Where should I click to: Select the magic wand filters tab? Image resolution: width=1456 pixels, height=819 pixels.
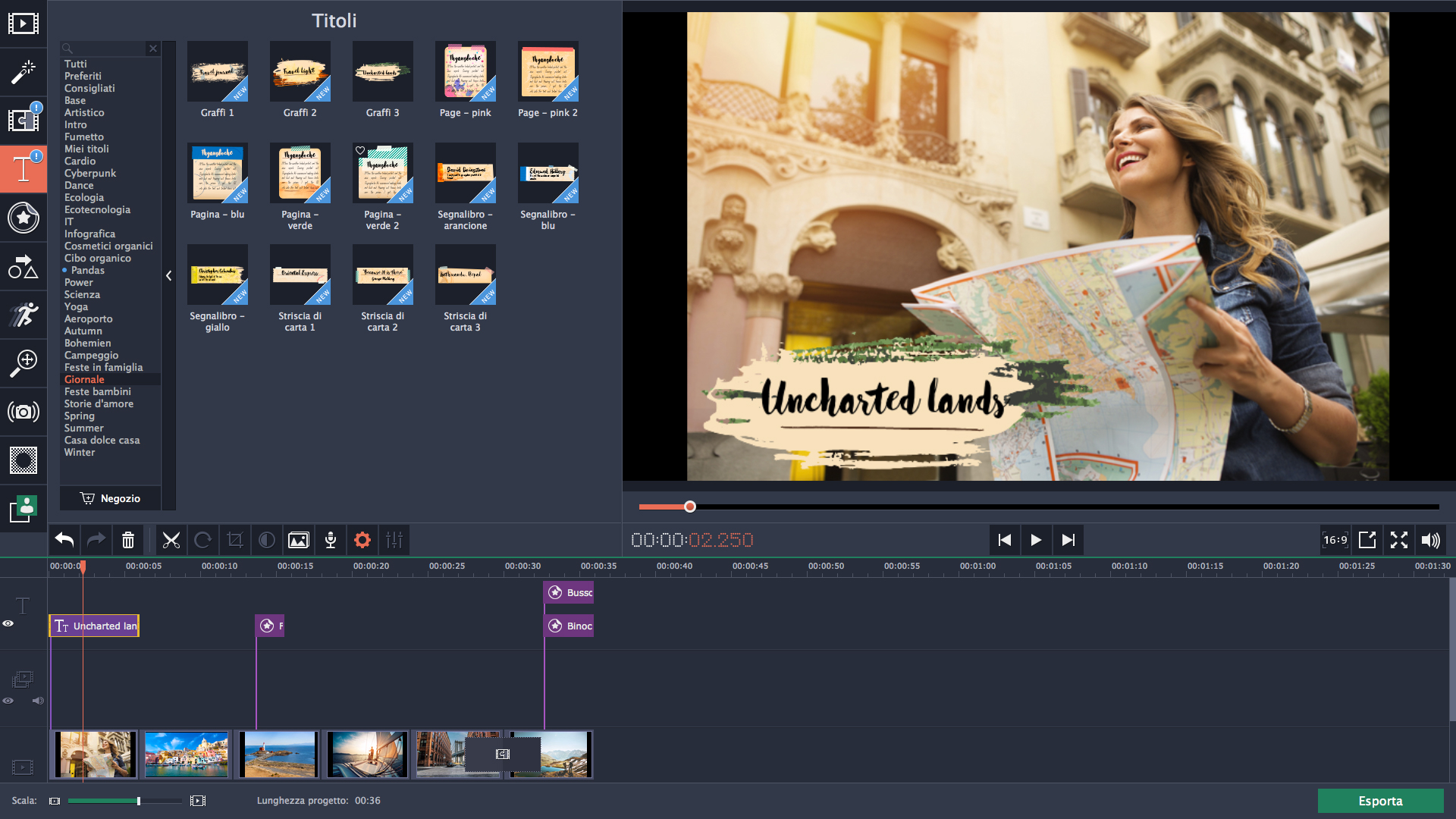coord(23,72)
